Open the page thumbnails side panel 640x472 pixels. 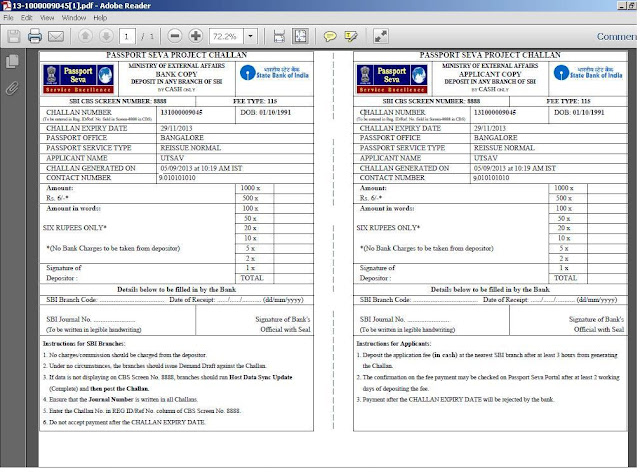12,61
